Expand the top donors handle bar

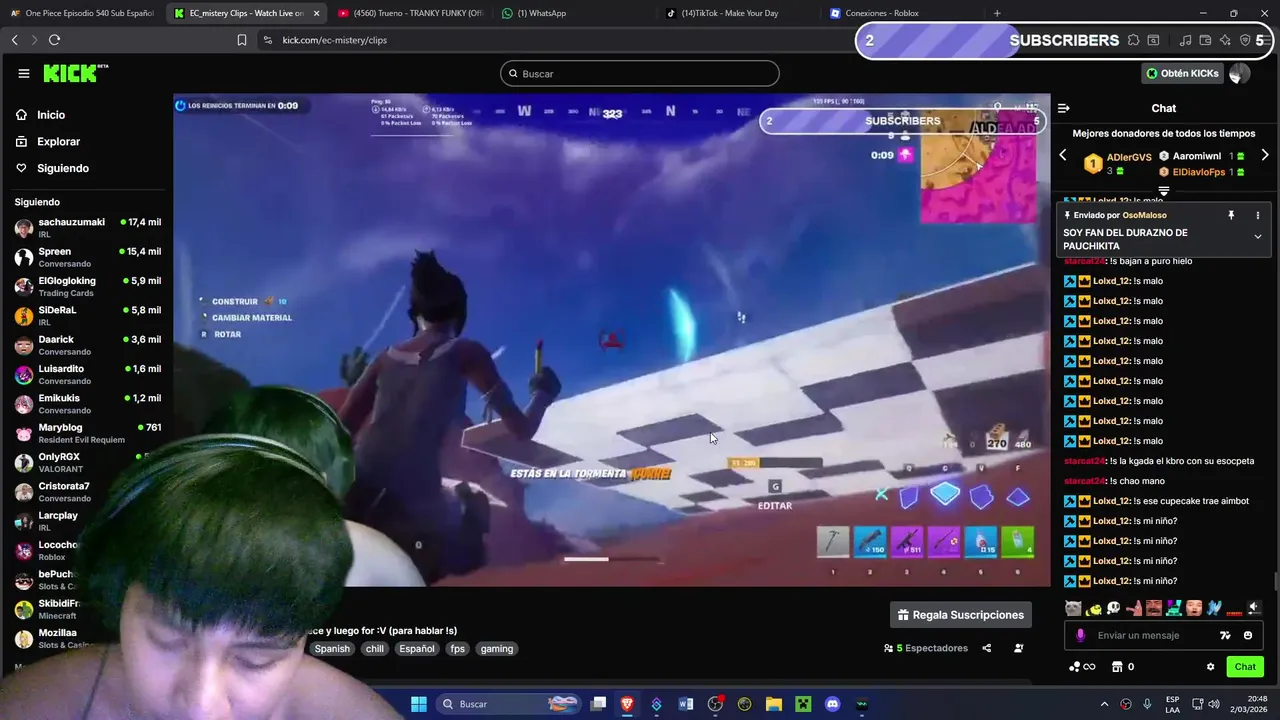point(1164,190)
